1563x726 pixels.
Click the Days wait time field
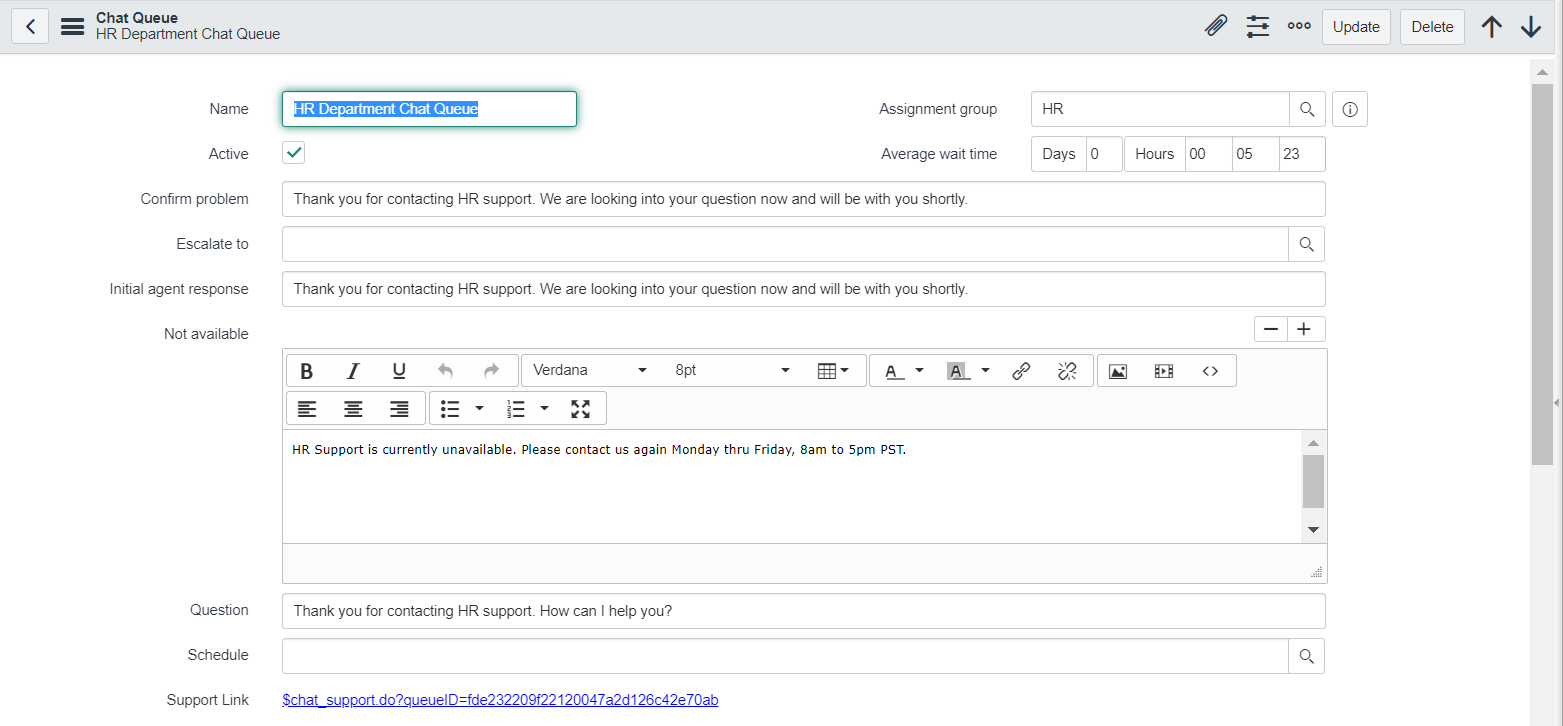1104,154
